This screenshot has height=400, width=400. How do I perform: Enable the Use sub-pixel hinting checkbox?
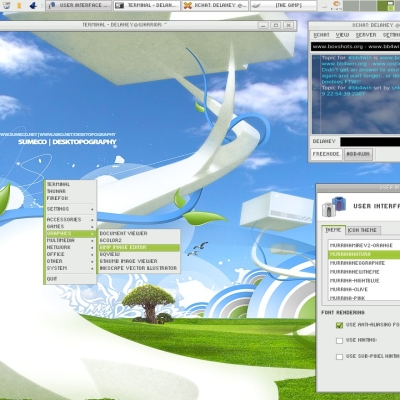339,357
